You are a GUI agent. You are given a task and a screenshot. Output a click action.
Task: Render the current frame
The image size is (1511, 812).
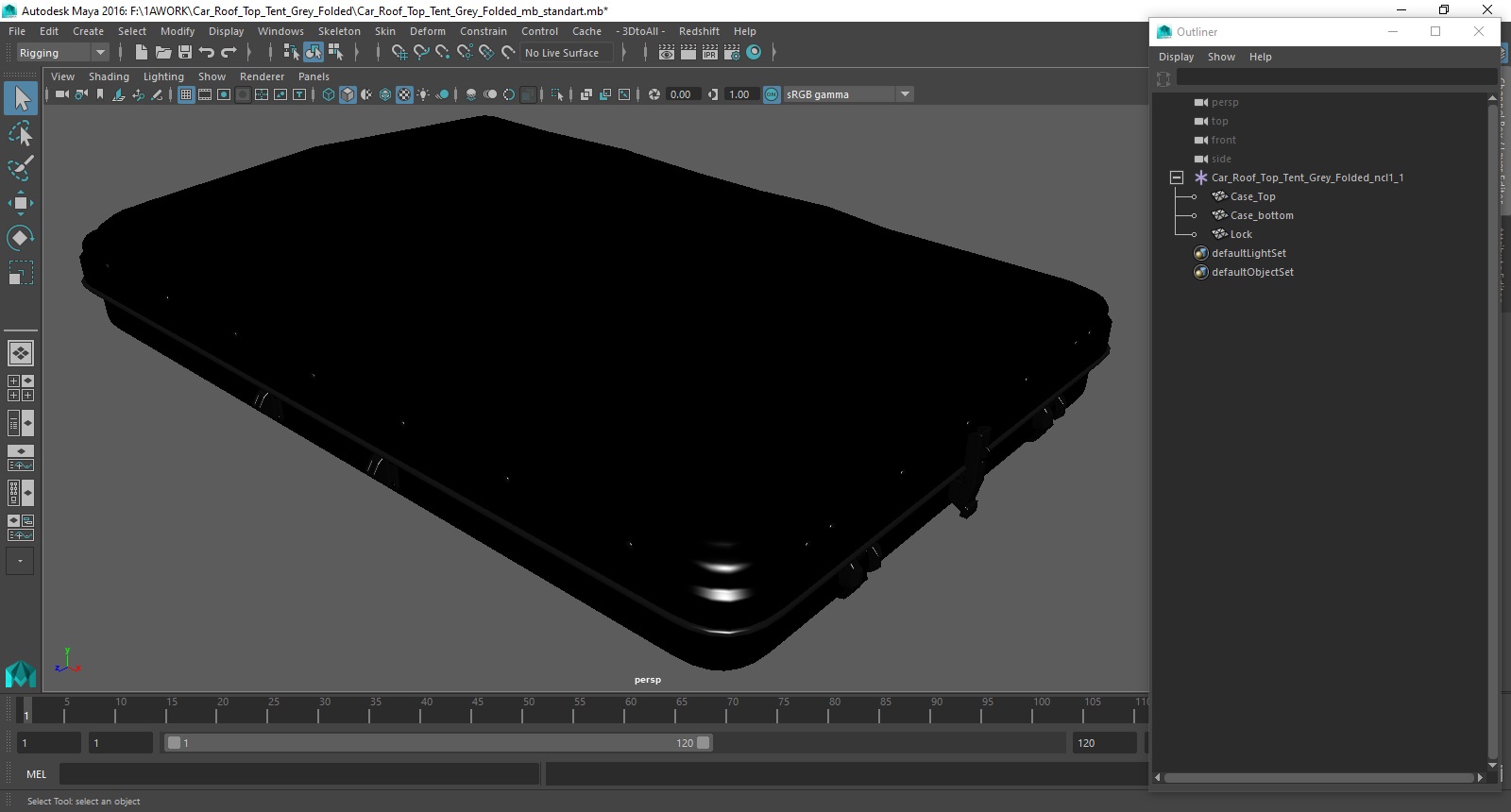(688, 53)
